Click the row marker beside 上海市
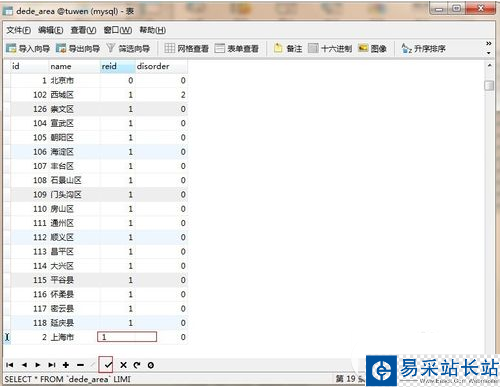 click(x=7, y=337)
